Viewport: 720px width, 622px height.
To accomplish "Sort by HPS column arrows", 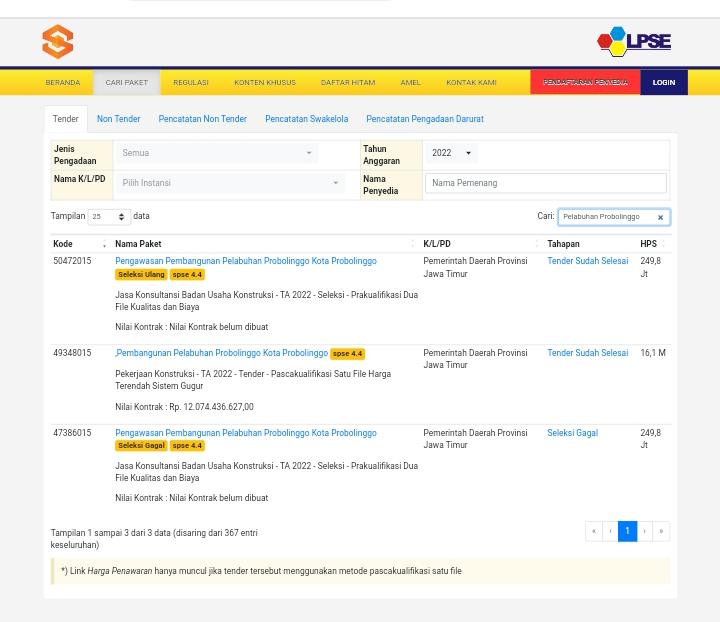I will (663, 244).
